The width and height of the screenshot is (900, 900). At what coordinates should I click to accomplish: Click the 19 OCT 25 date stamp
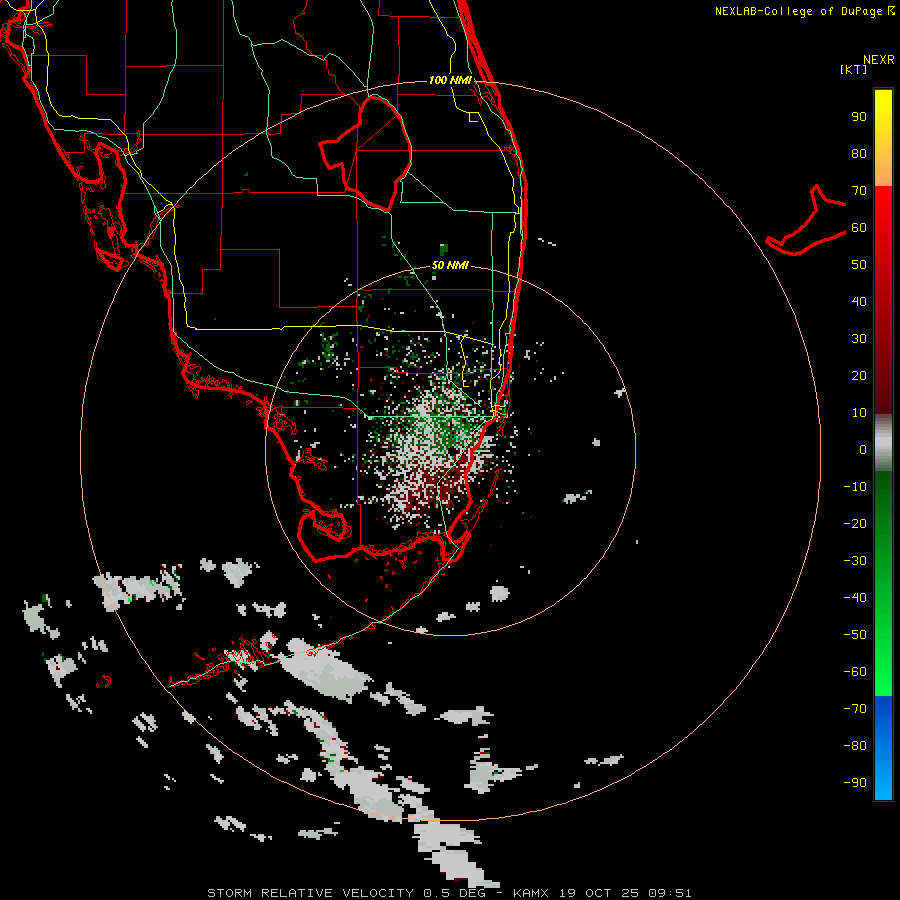pyautogui.click(x=599, y=893)
